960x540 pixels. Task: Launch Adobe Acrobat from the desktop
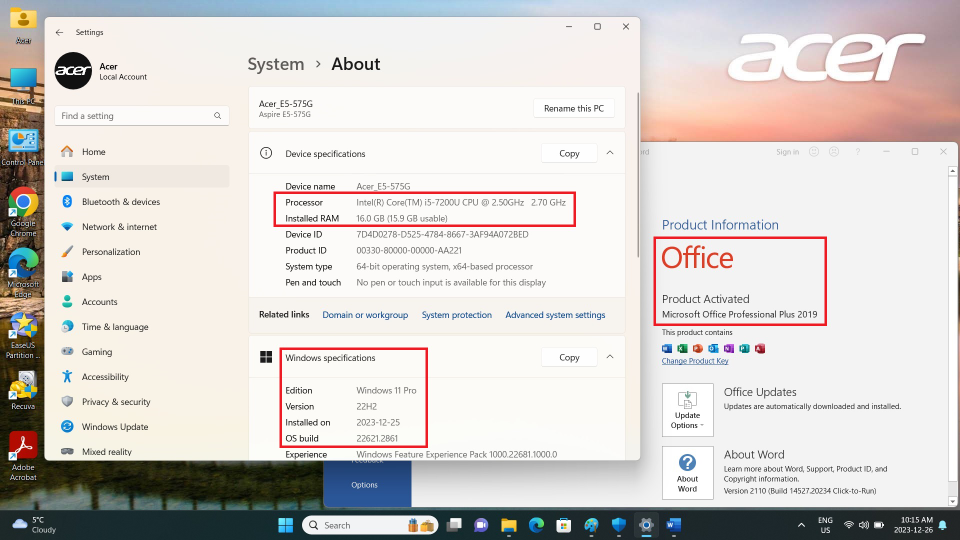(23, 456)
